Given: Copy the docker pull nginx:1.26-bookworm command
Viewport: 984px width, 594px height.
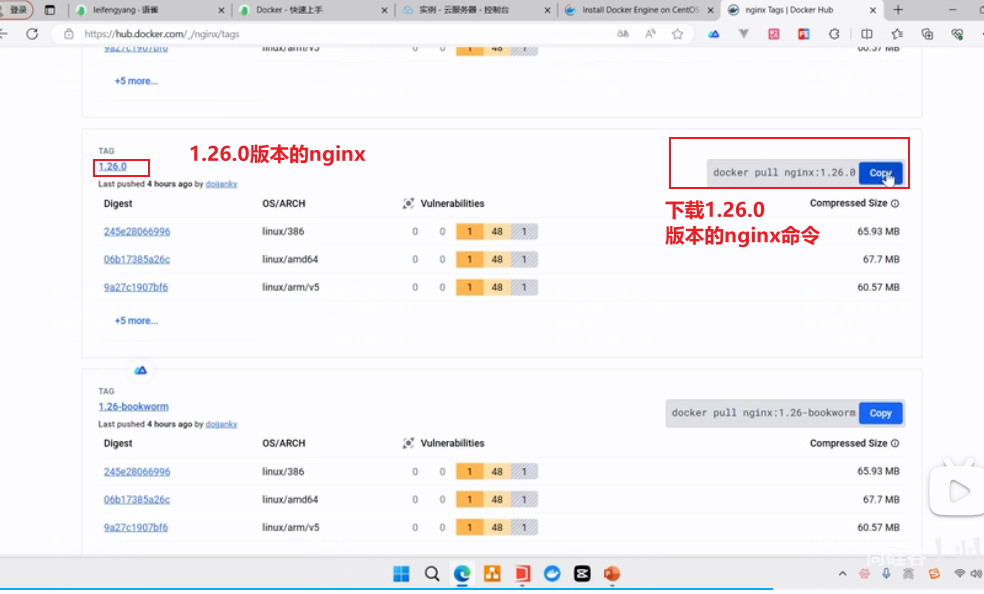Looking at the screenshot, I should tap(880, 413).
